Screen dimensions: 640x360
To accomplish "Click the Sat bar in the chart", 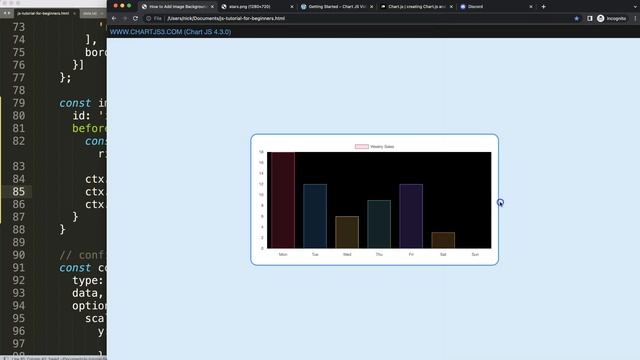I will click(443, 240).
